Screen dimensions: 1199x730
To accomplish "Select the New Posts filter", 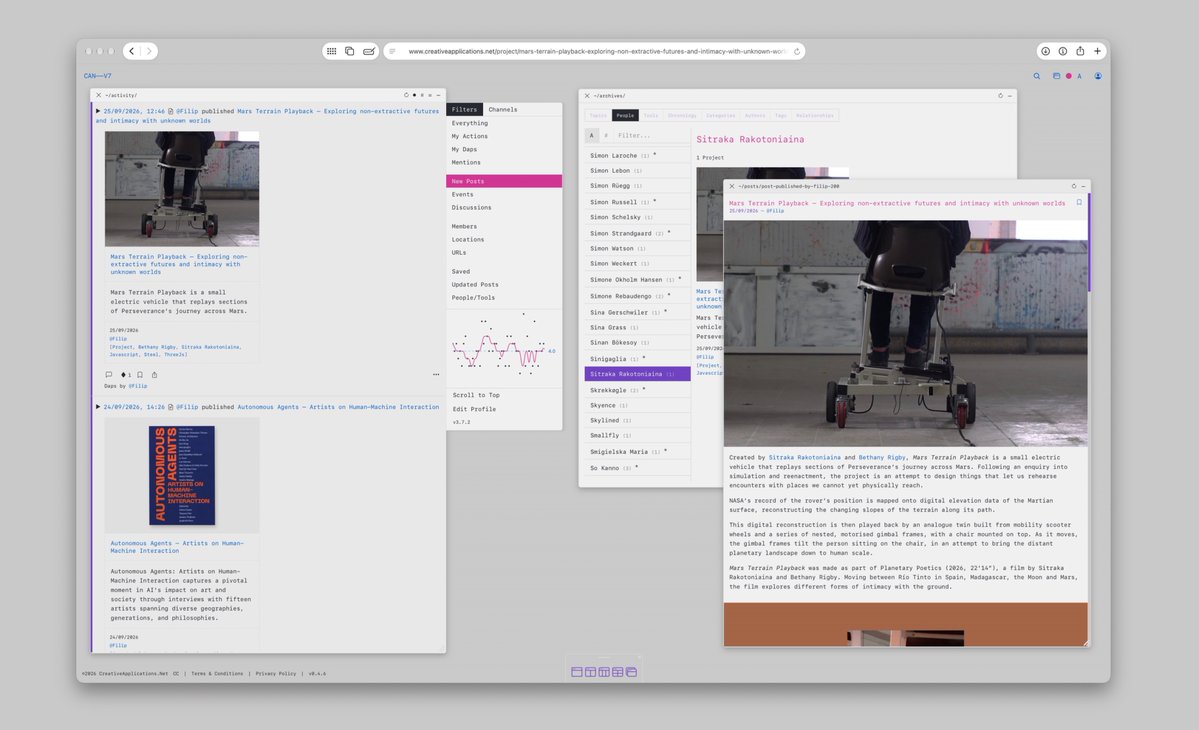I will 504,181.
